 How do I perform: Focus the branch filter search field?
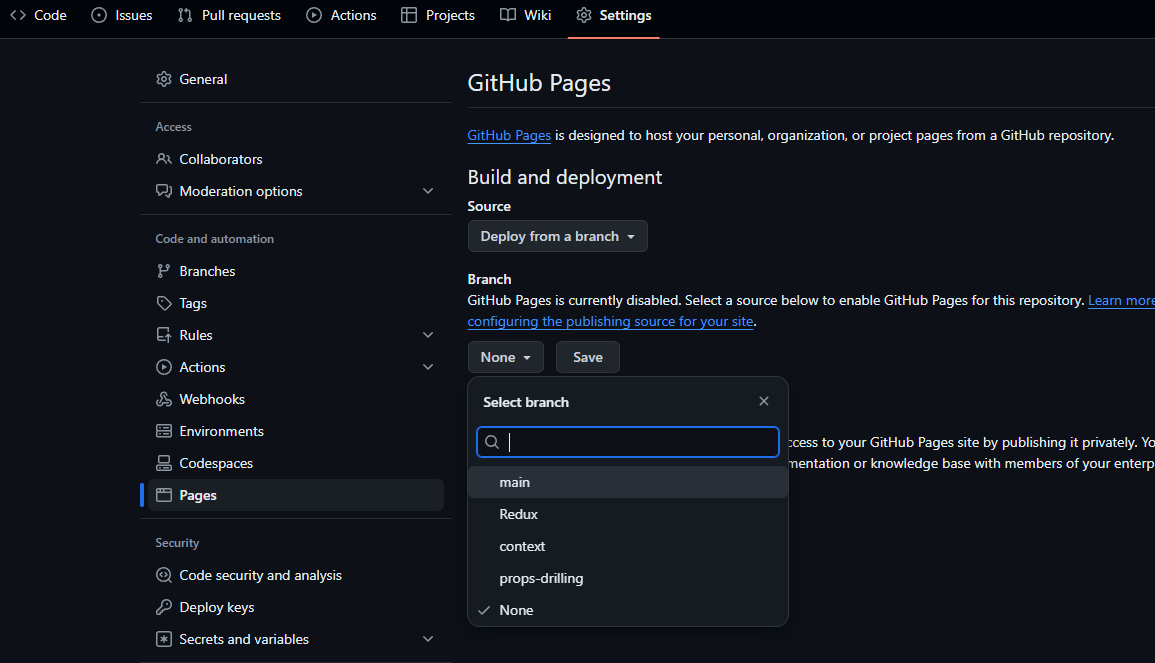point(628,442)
